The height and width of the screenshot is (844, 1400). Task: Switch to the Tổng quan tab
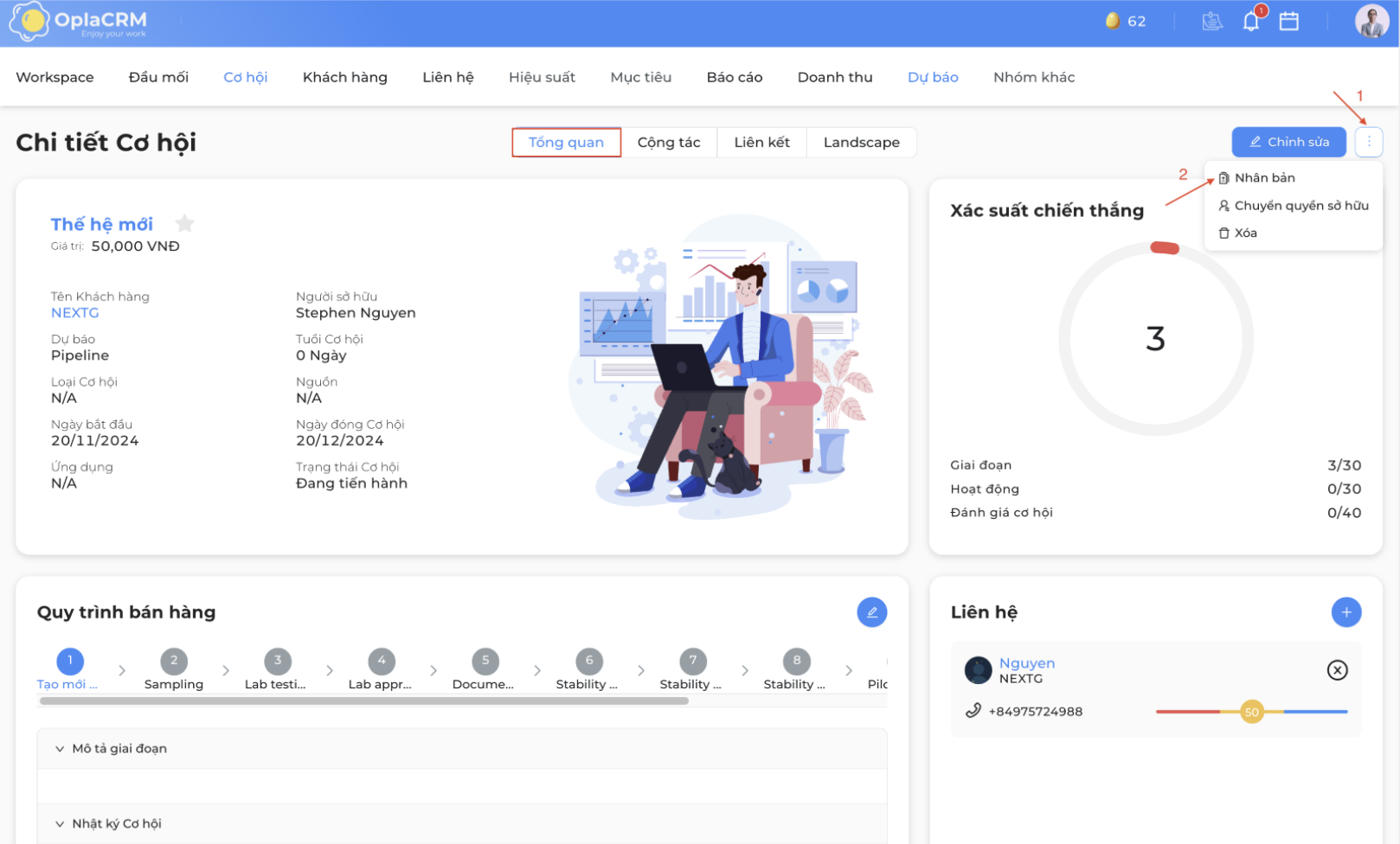(x=567, y=143)
